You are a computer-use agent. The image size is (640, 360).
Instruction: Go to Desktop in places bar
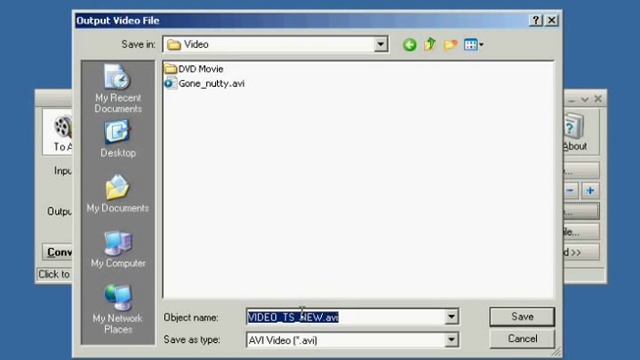tap(118, 139)
